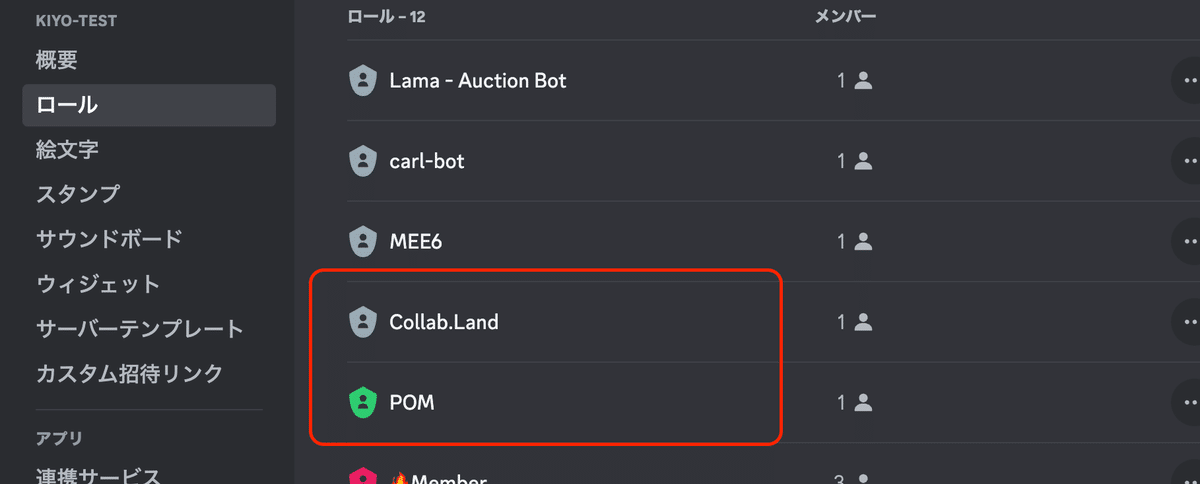Click the Collab.Land role shield icon
1200x484 pixels.
point(361,322)
